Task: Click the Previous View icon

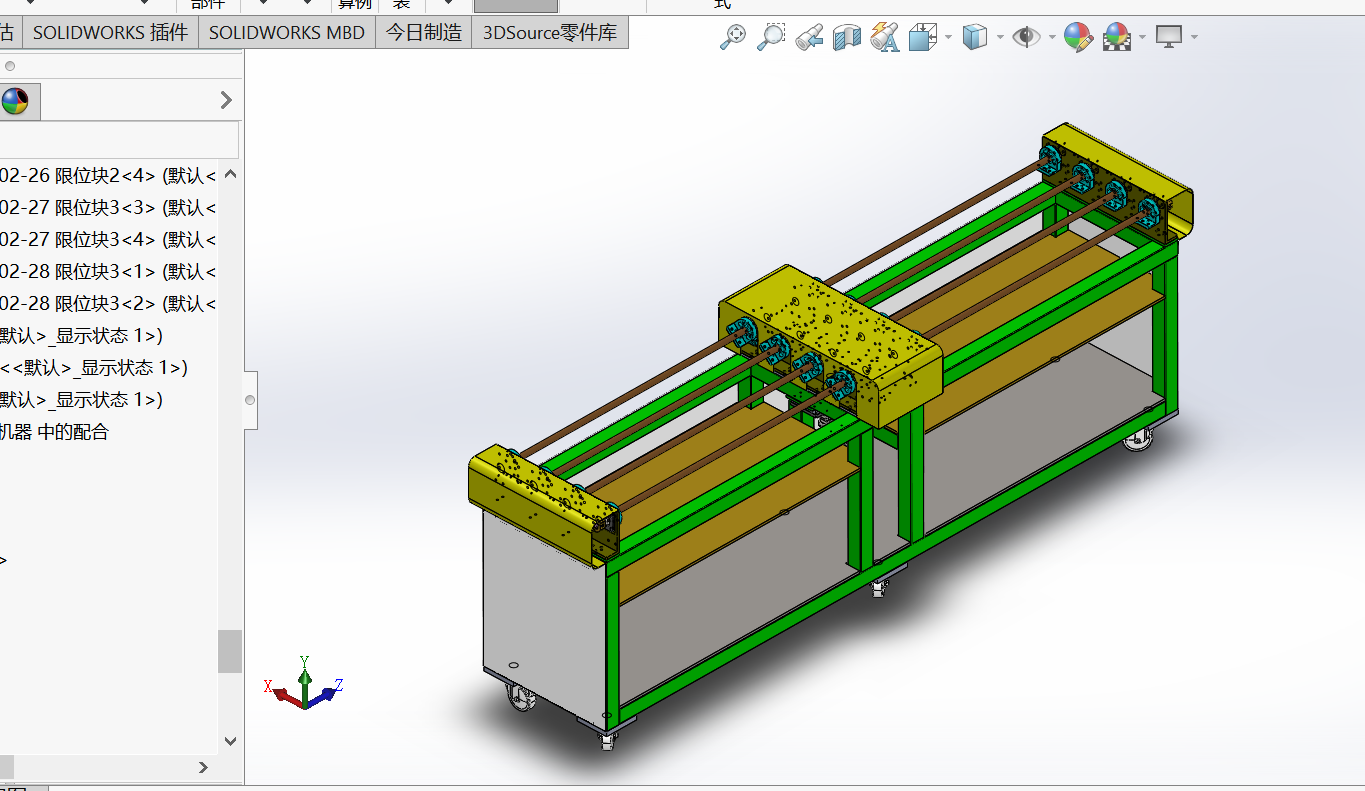Action: (809, 37)
